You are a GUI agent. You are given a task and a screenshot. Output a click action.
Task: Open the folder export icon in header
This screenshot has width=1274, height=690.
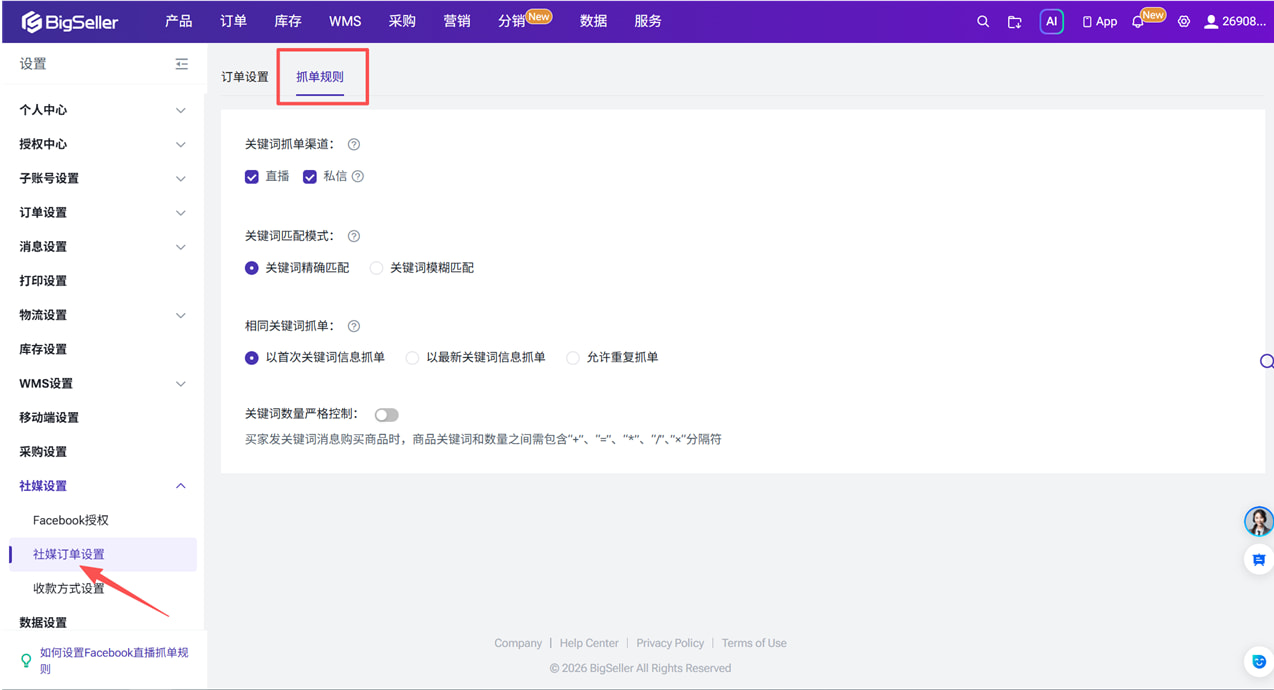(x=1014, y=21)
